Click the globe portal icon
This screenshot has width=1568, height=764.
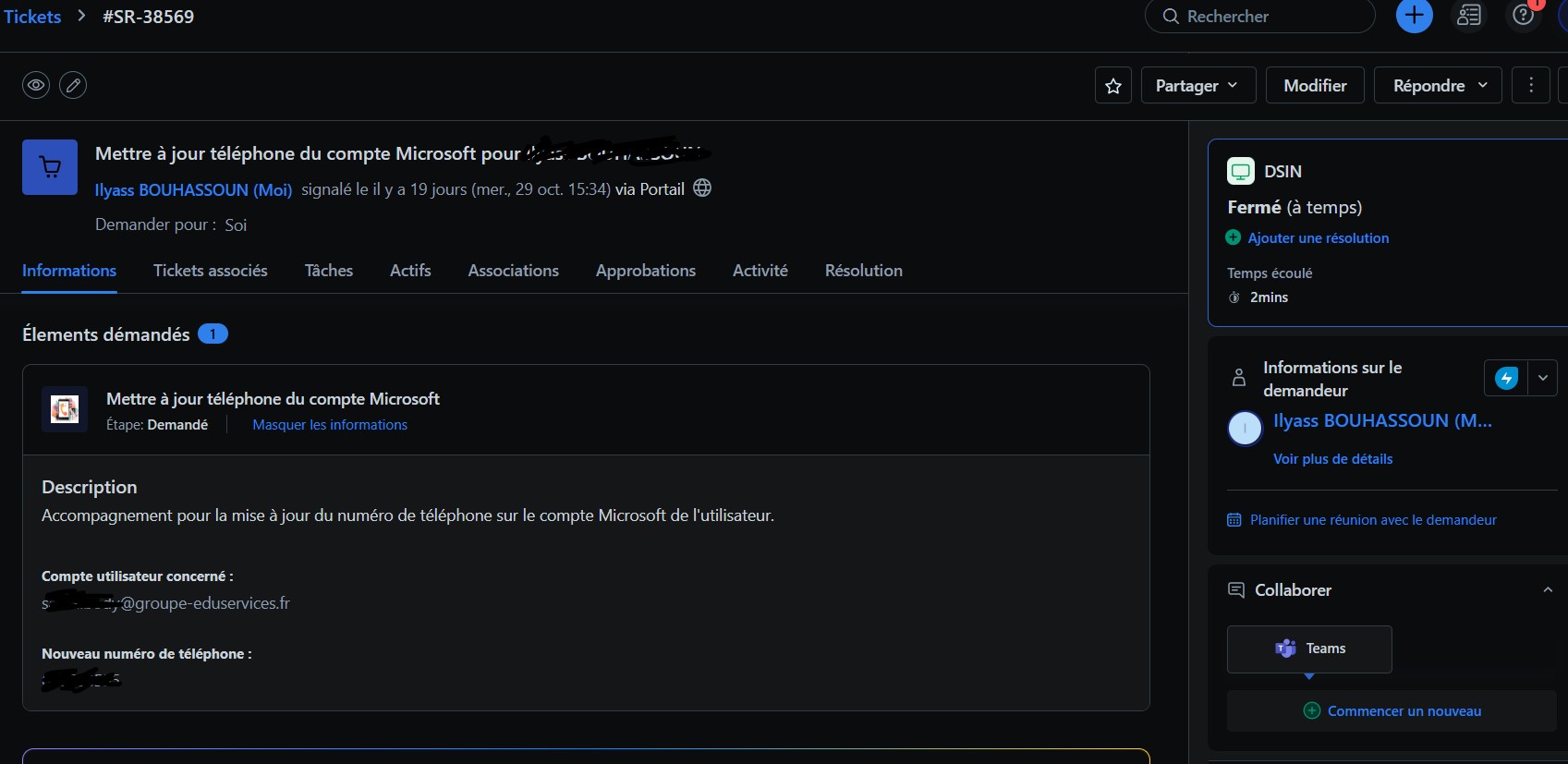702,188
